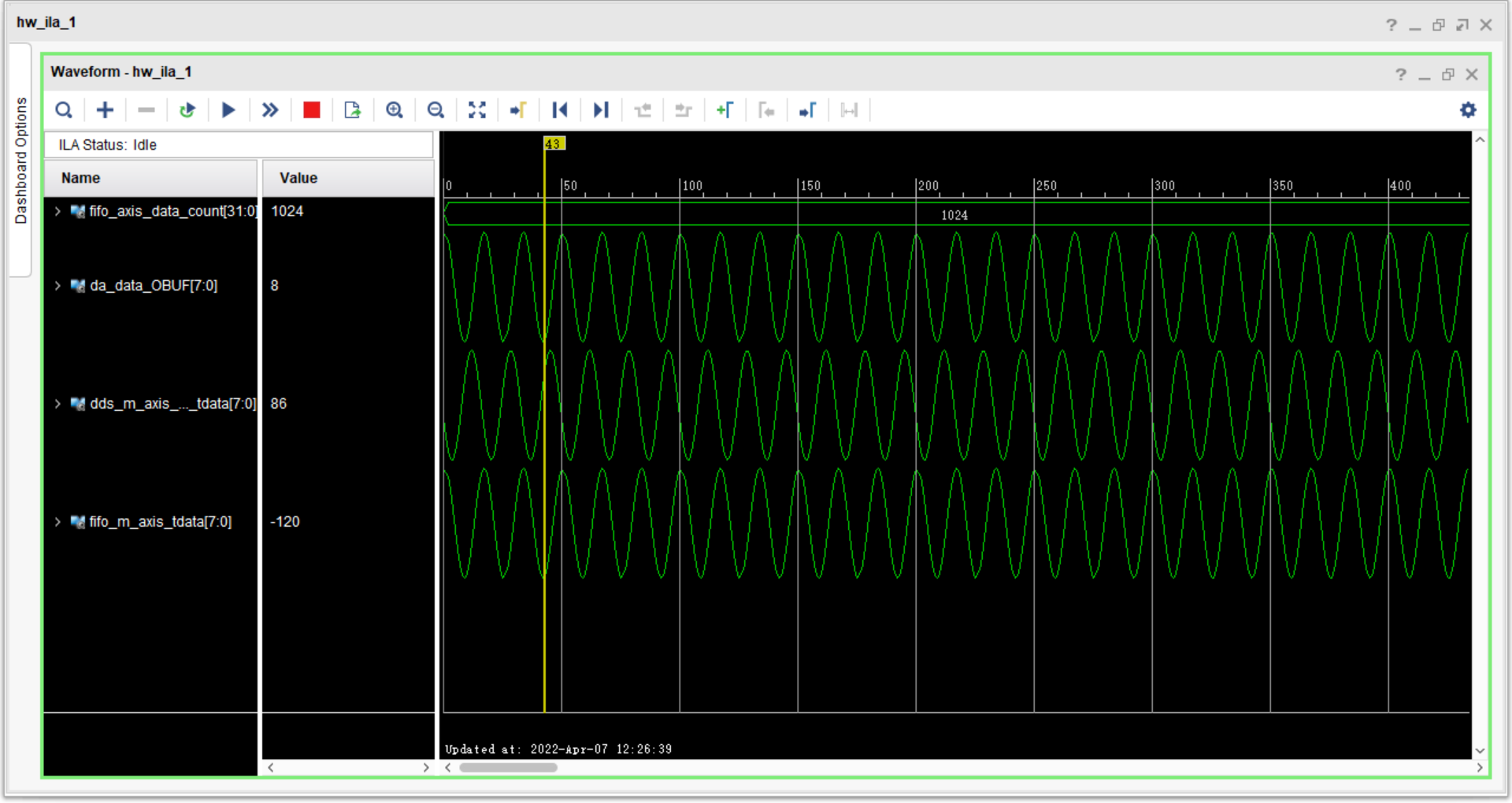1512x803 pixels.
Task: Click value pane scroll left arrow
Action: (270, 768)
